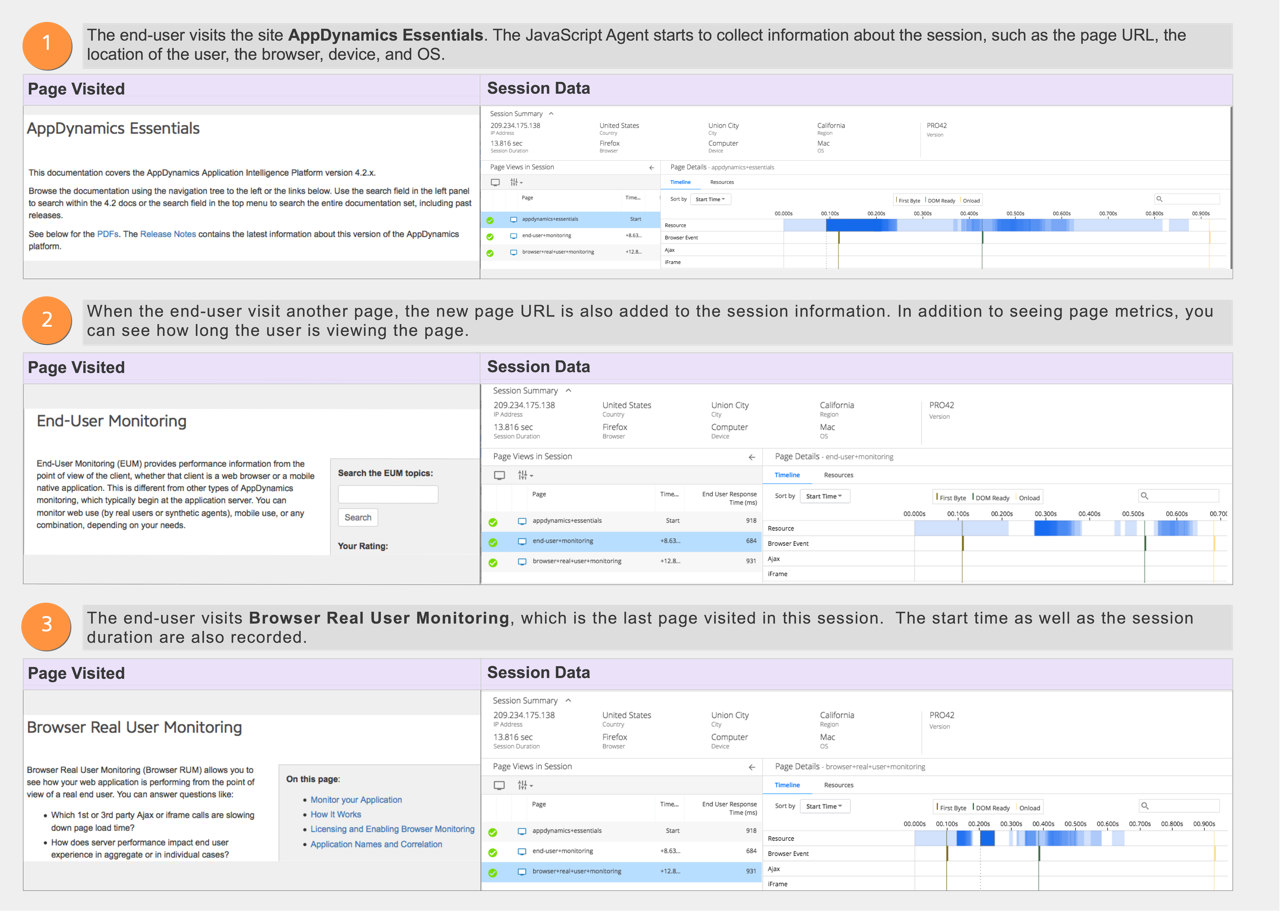Screen dimensions: 1280x914
Task: Open the Release Notes link
Action: 168,234
